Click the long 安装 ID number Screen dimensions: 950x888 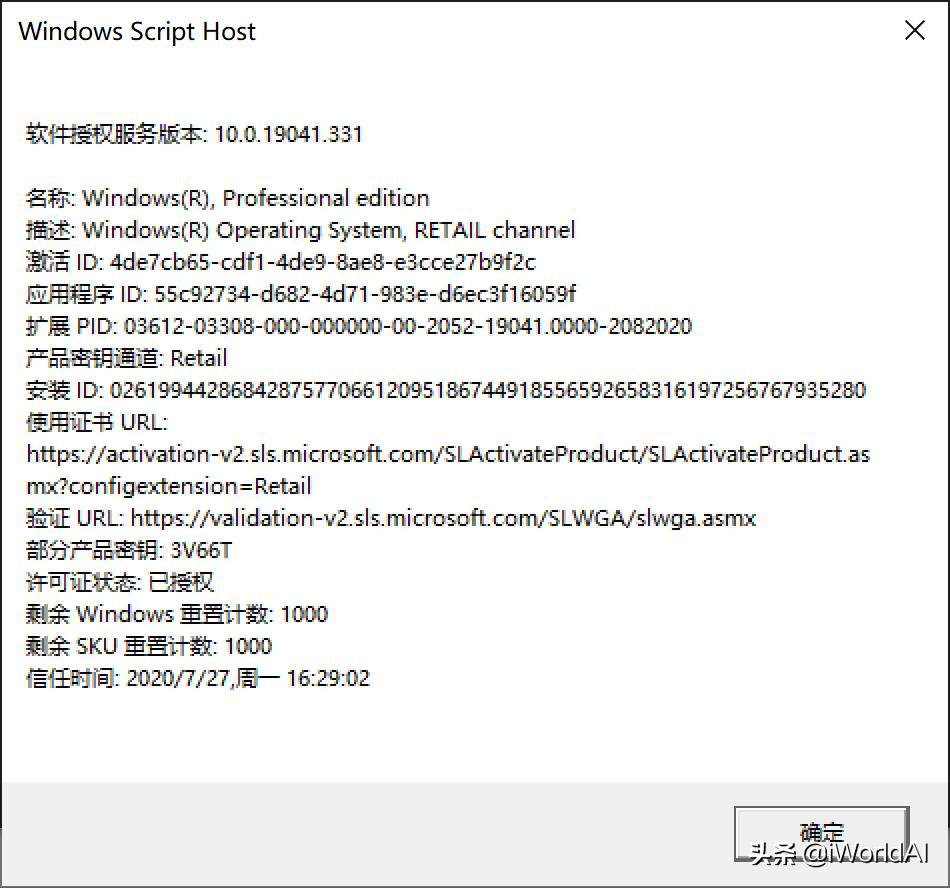click(x=488, y=390)
